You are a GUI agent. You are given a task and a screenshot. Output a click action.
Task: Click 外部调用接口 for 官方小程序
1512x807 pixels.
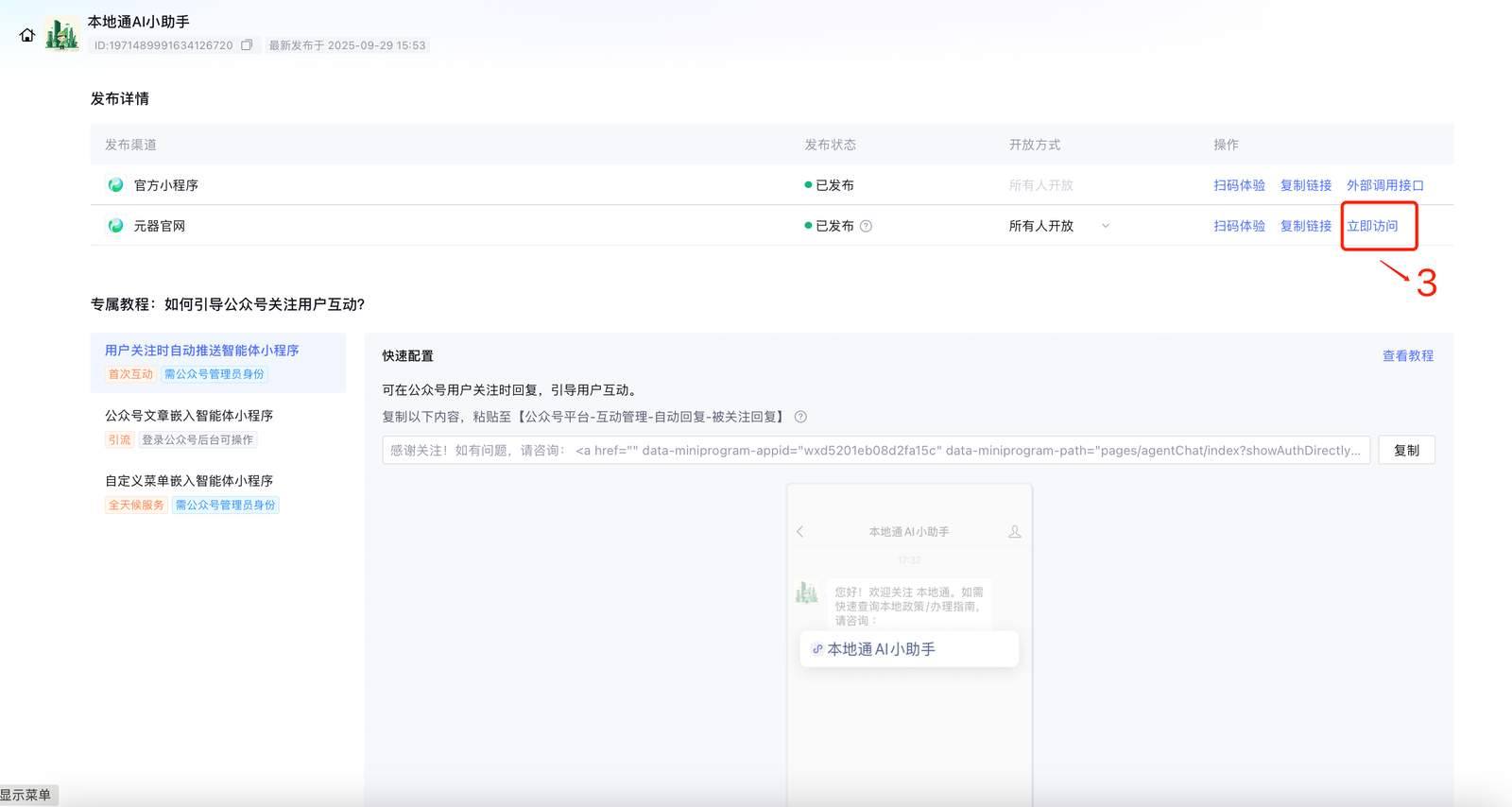click(x=1384, y=185)
